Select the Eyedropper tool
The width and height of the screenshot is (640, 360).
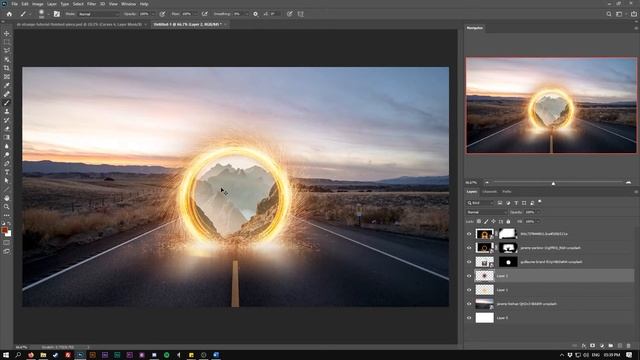click(x=7, y=85)
